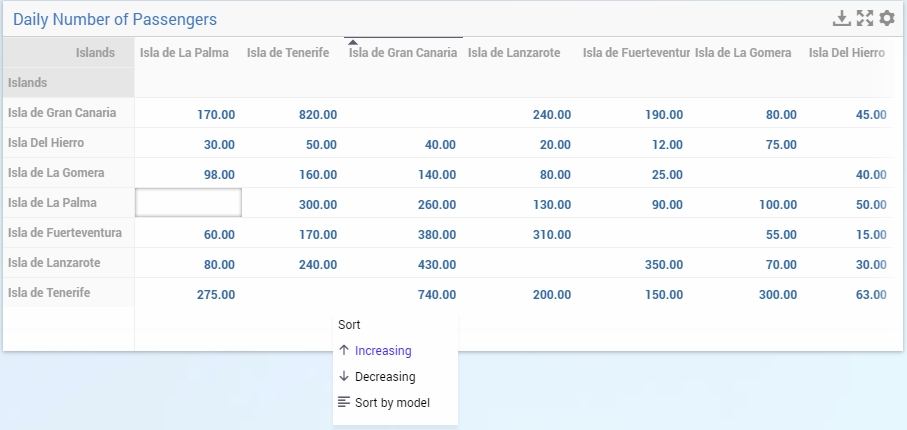The image size is (907, 430).
Task: Click the download icon in widget header
Action: (842, 18)
